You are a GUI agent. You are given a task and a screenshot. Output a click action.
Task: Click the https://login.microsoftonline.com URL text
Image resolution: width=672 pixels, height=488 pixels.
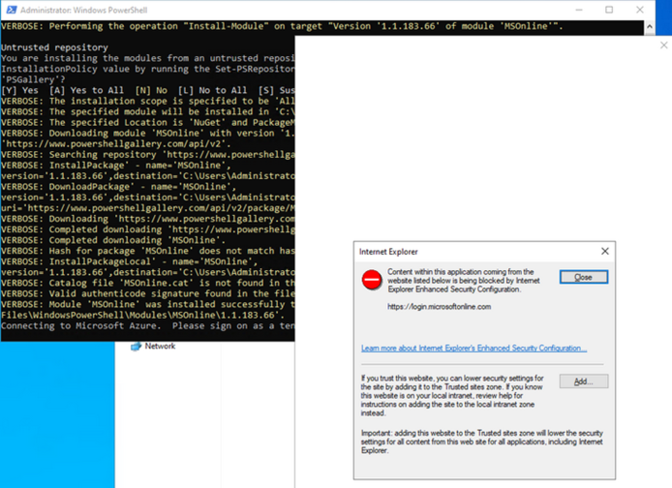click(x=439, y=307)
